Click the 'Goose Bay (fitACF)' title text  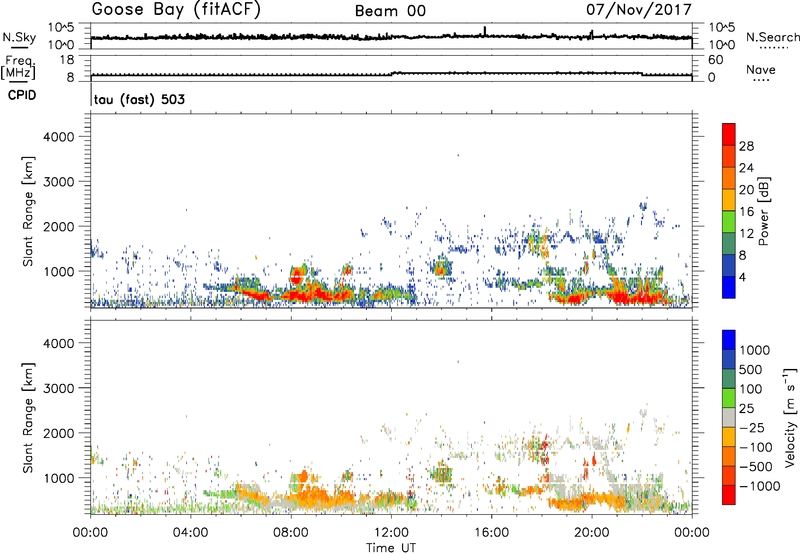point(176,10)
